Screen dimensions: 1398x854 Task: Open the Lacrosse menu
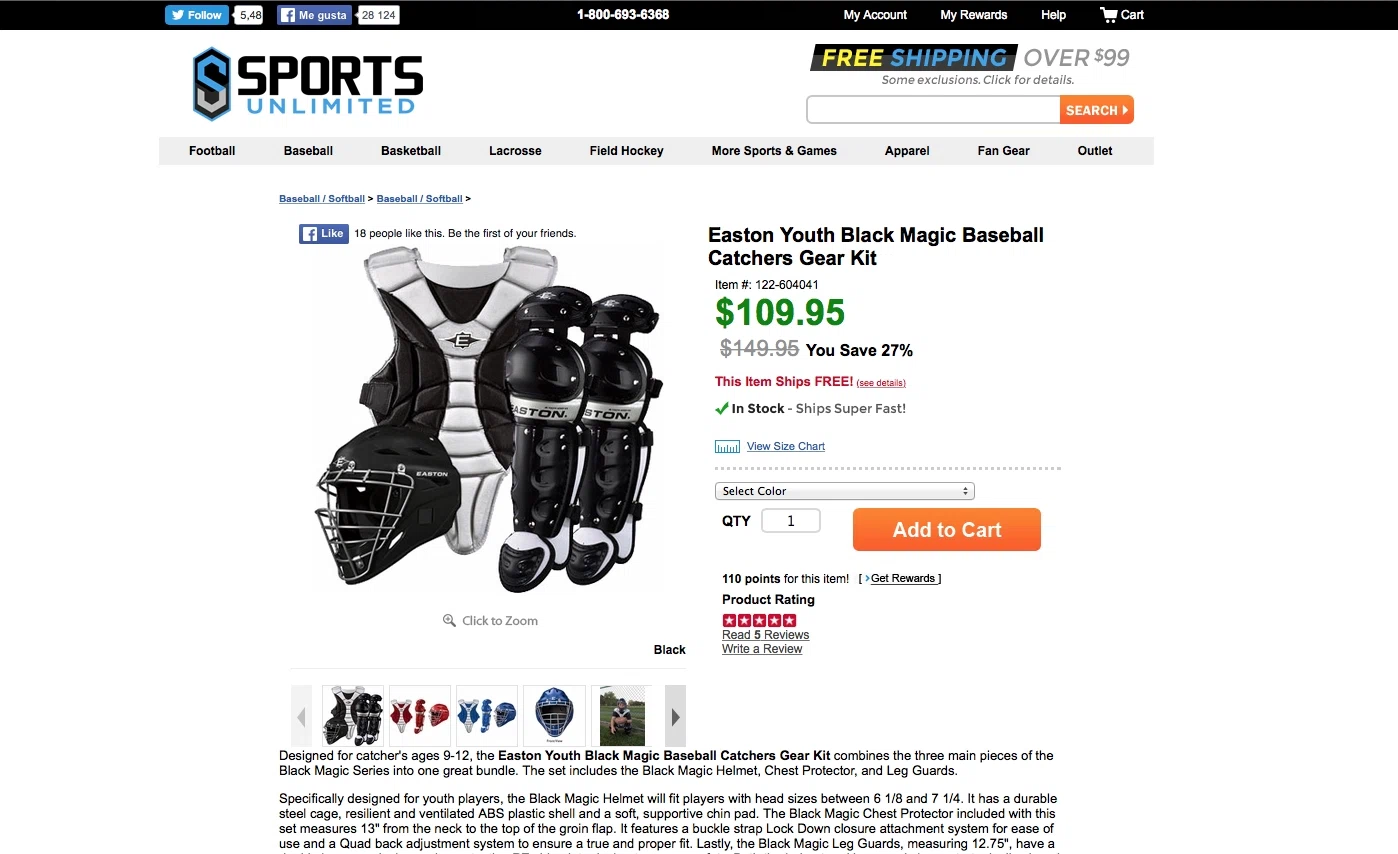click(x=515, y=151)
